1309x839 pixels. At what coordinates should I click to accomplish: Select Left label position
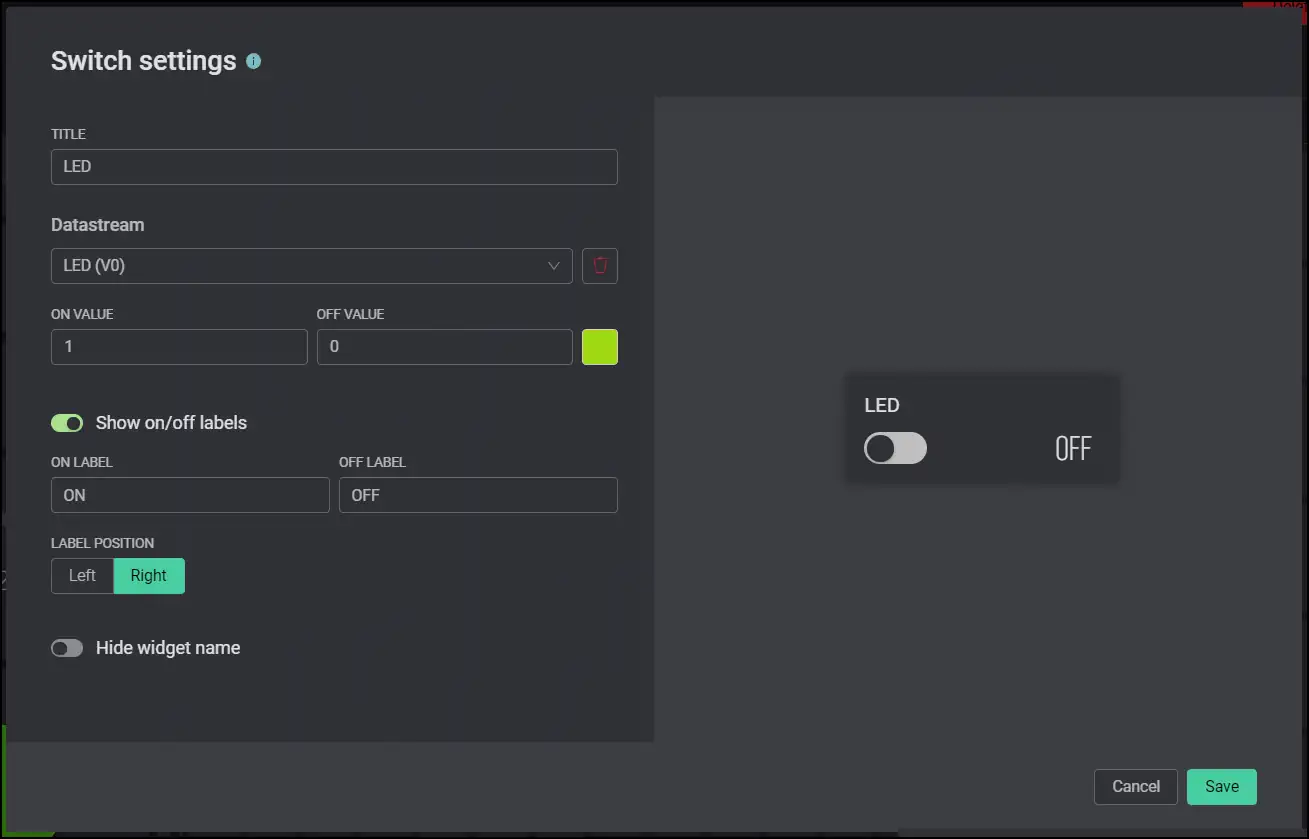click(82, 576)
